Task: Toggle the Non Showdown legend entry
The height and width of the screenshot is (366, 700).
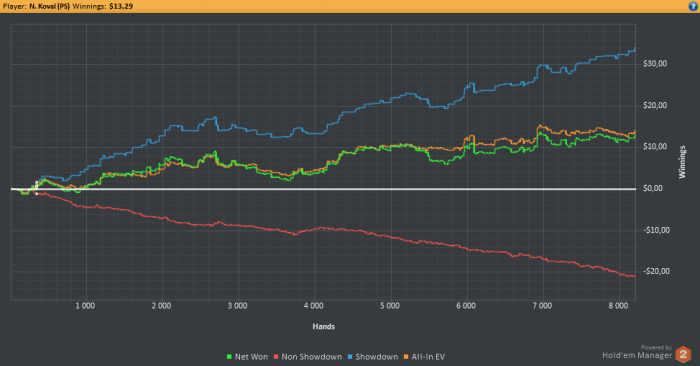Action: (x=308, y=357)
